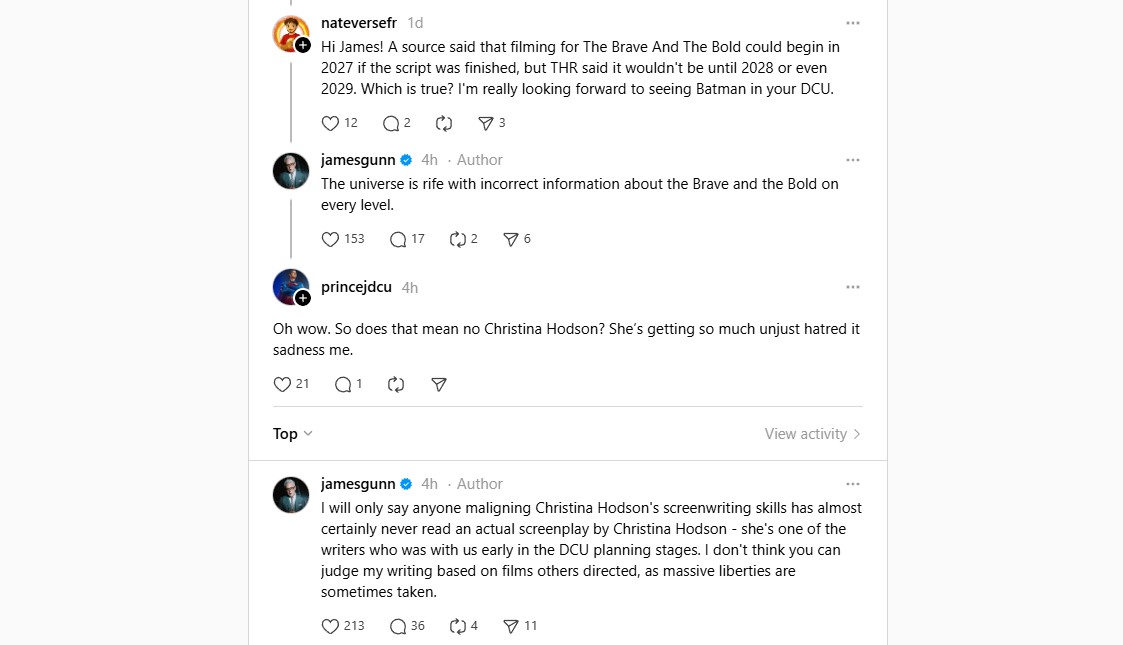The width and height of the screenshot is (1123, 645).
Task: Repost jamesgunn's reply about incorrect information
Action: click(x=457, y=239)
